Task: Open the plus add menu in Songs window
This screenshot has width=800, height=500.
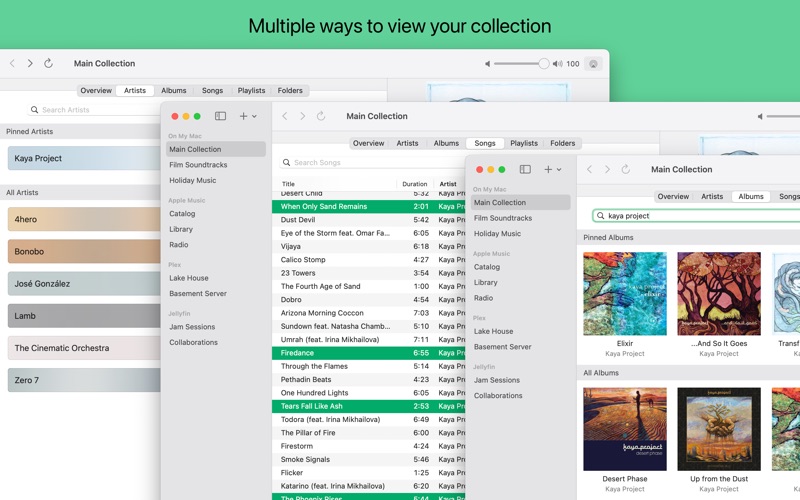Action: [248, 116]
